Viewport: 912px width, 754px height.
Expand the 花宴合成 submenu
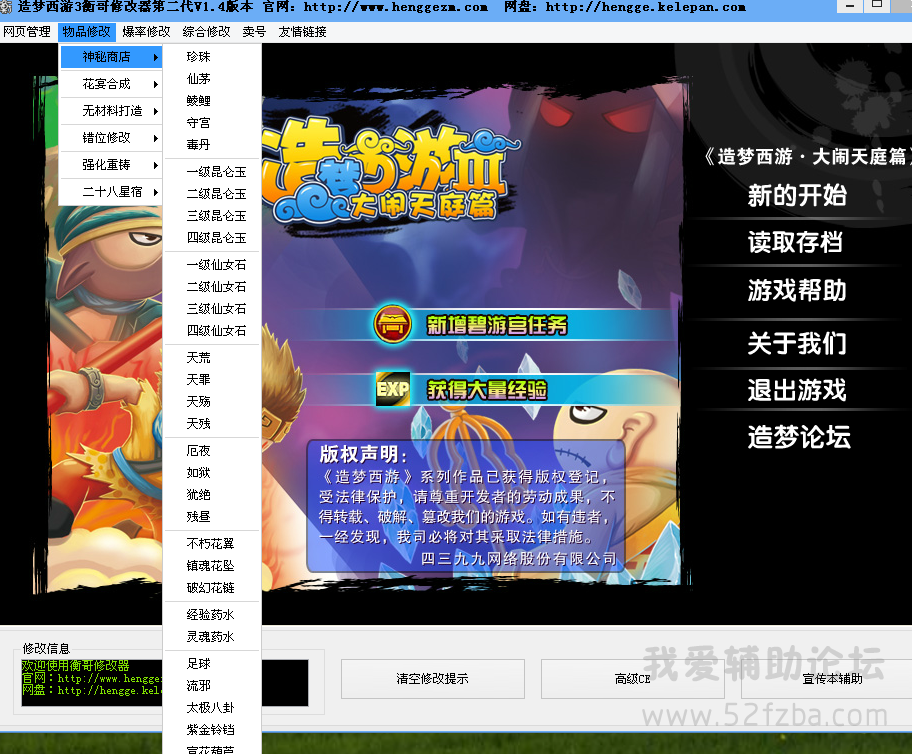(x=111, y=84)
